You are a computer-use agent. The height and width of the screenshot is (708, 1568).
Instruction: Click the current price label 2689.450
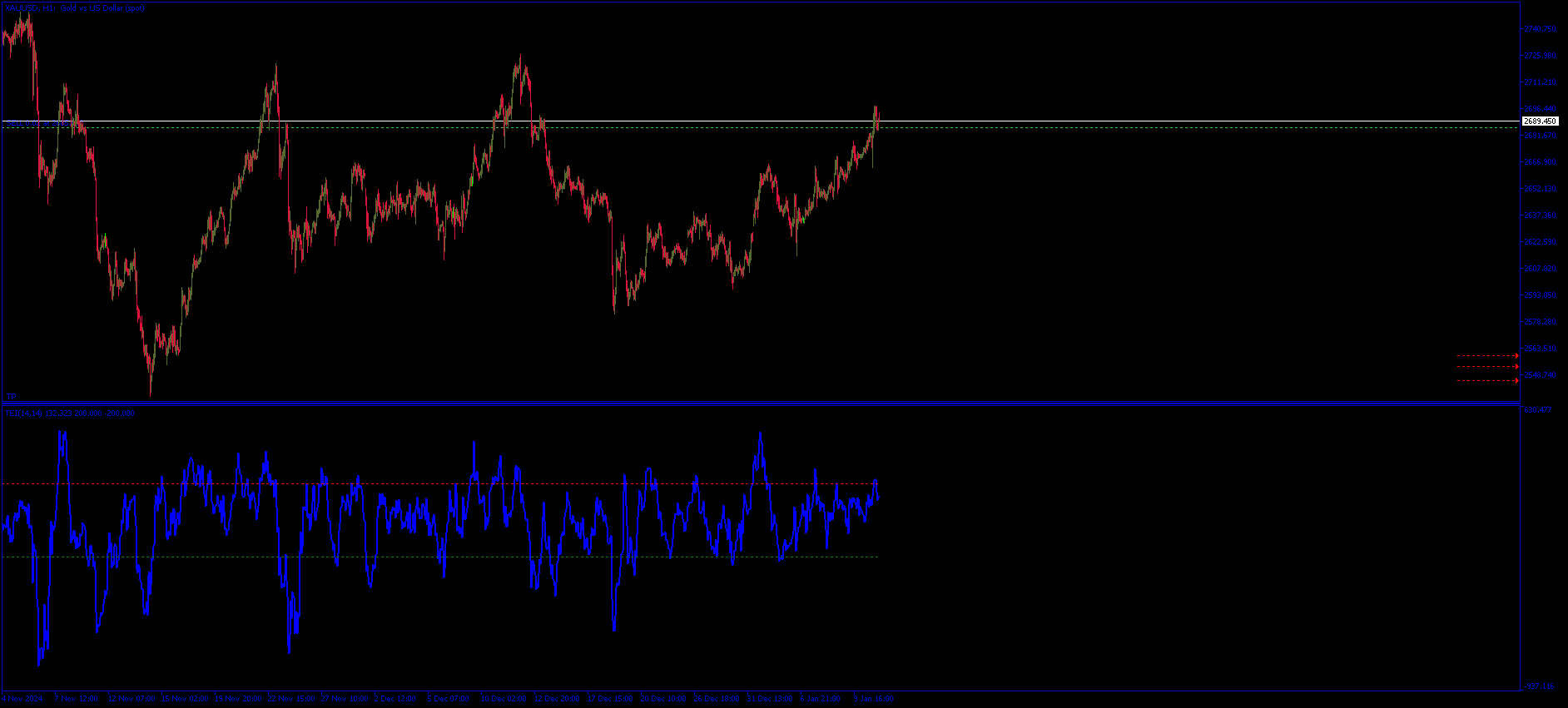pyautogui.click(x=1540, y=121)
